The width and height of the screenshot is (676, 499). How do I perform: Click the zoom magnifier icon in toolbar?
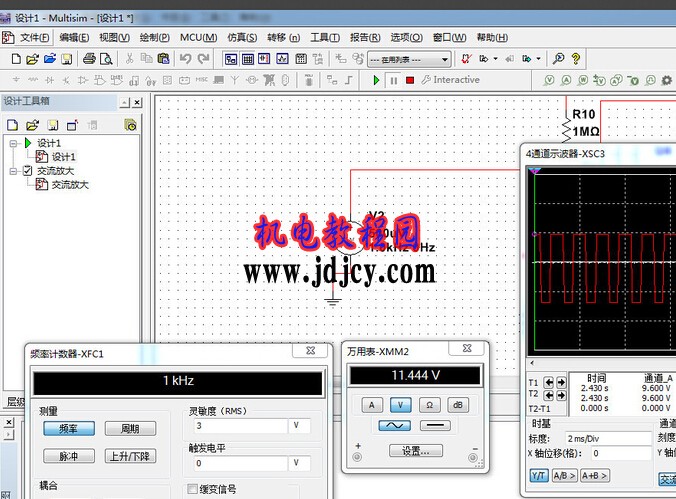[x=558, y=58]
